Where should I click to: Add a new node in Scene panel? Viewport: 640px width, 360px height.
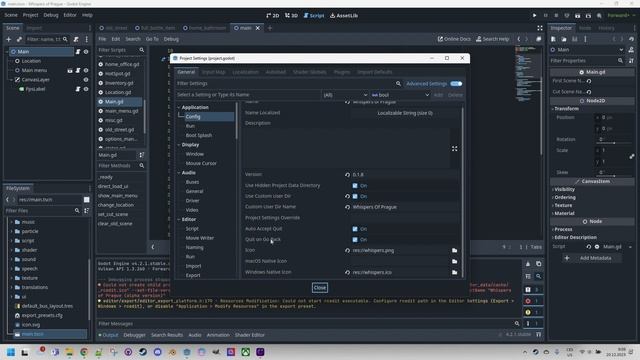point(9,39)
